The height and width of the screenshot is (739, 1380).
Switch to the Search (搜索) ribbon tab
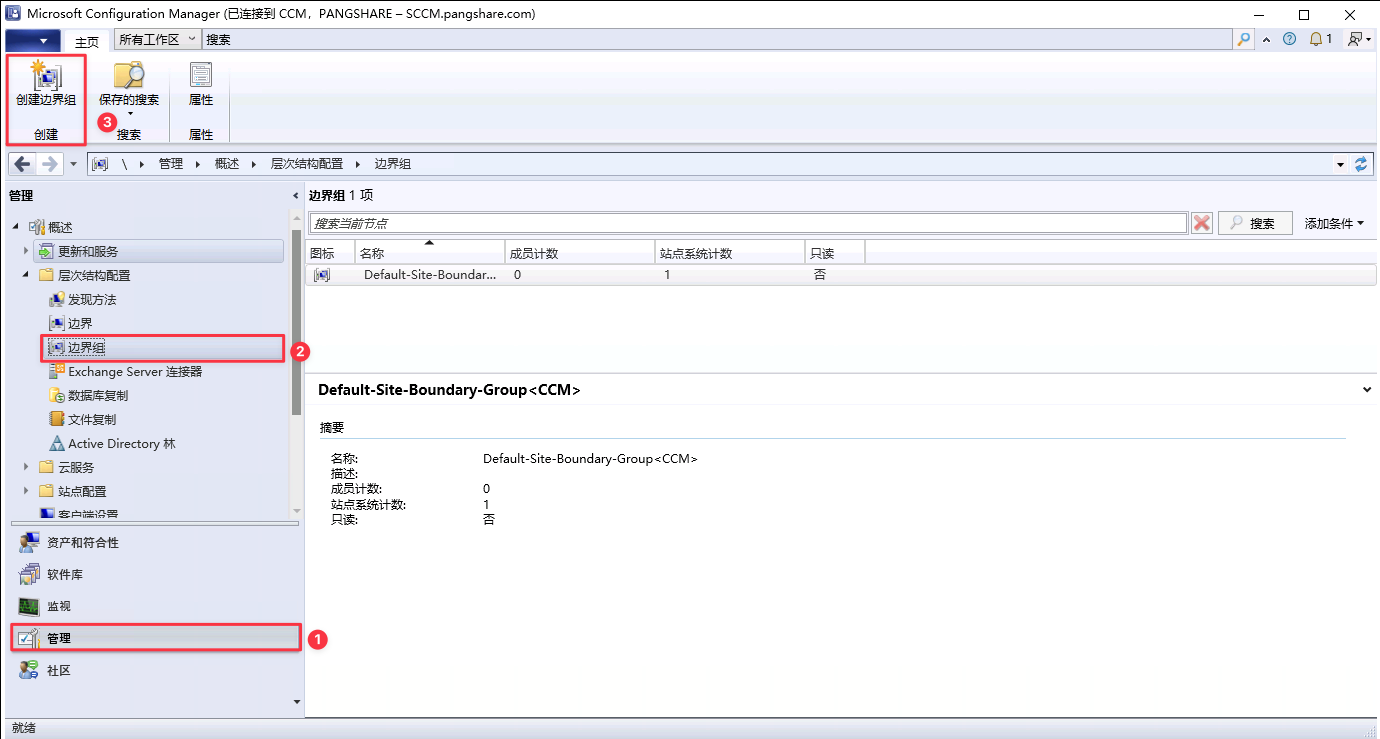pyautogui.click(x=218, y=40)
